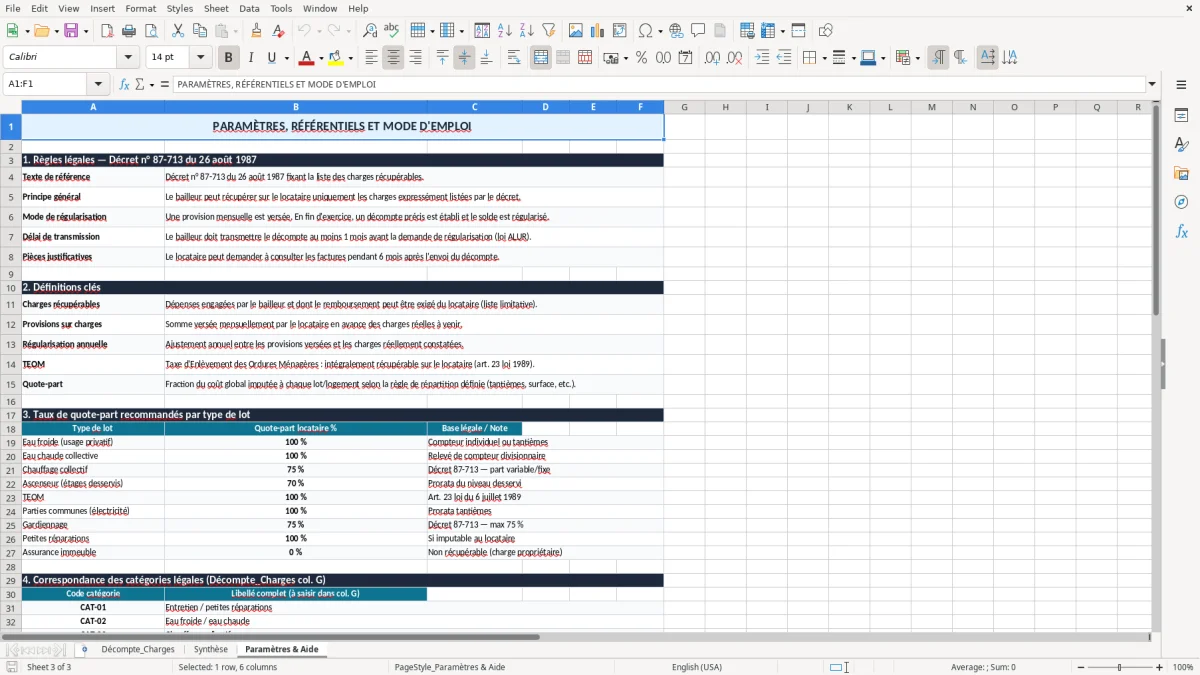
Task: Sort ascending A to Z
Action: (505, 31)
